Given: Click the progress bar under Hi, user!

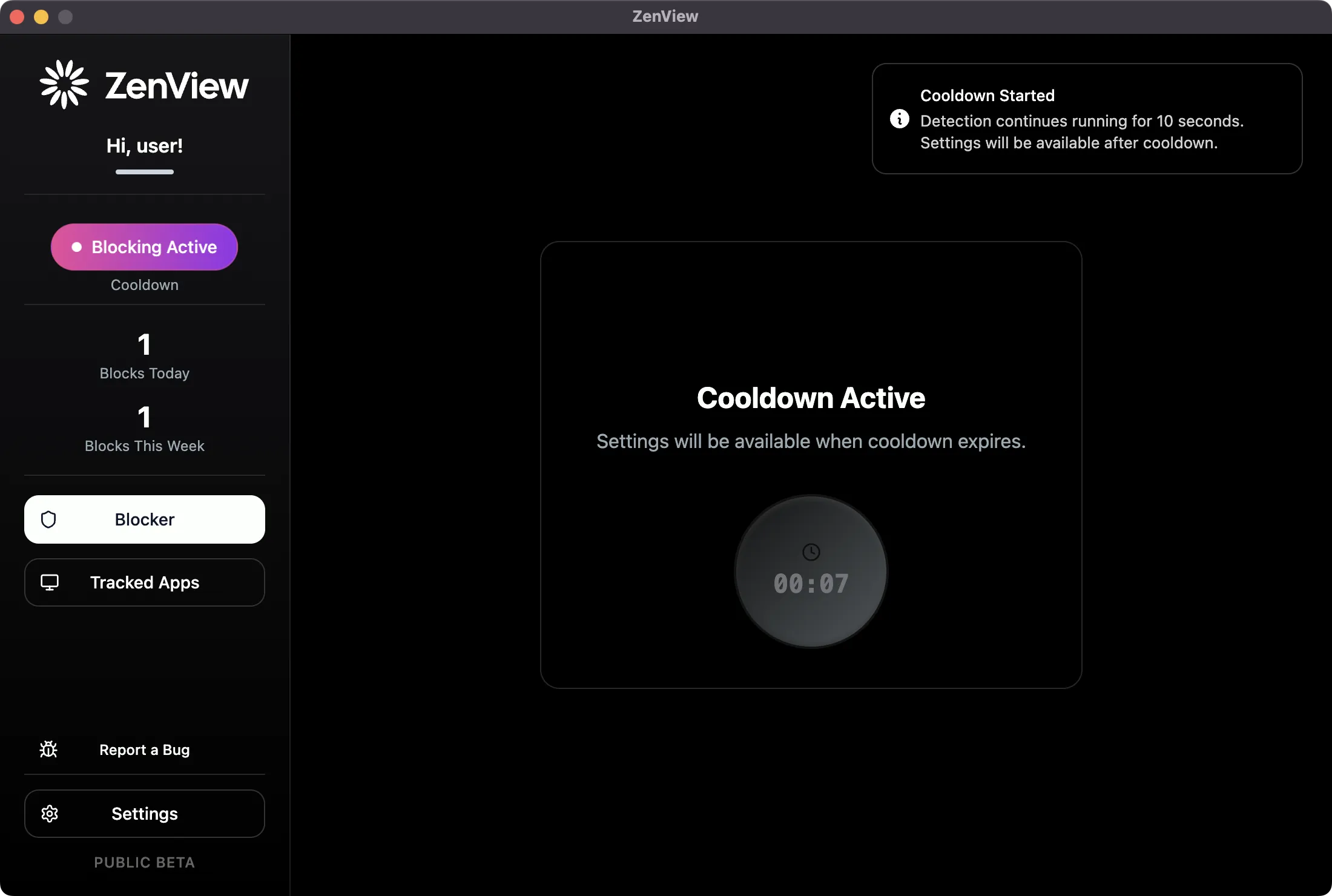Looking at the screenshot, I should (x=144, y=173).
